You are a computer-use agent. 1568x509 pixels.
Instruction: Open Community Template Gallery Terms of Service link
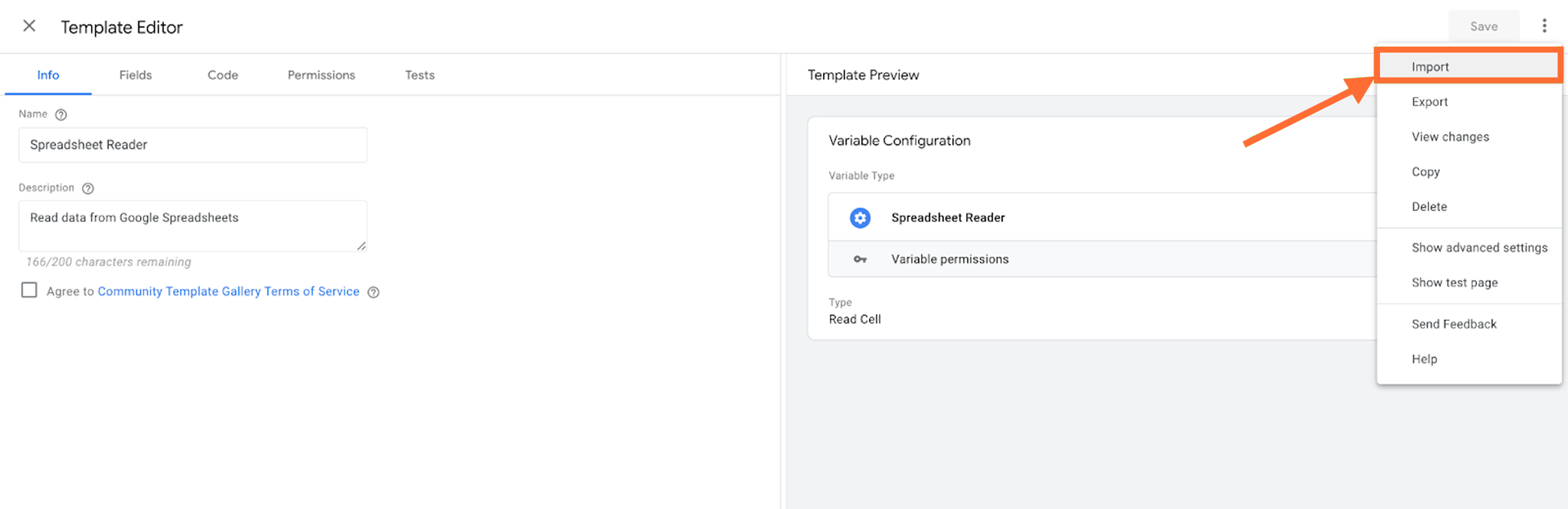(229, 291)
